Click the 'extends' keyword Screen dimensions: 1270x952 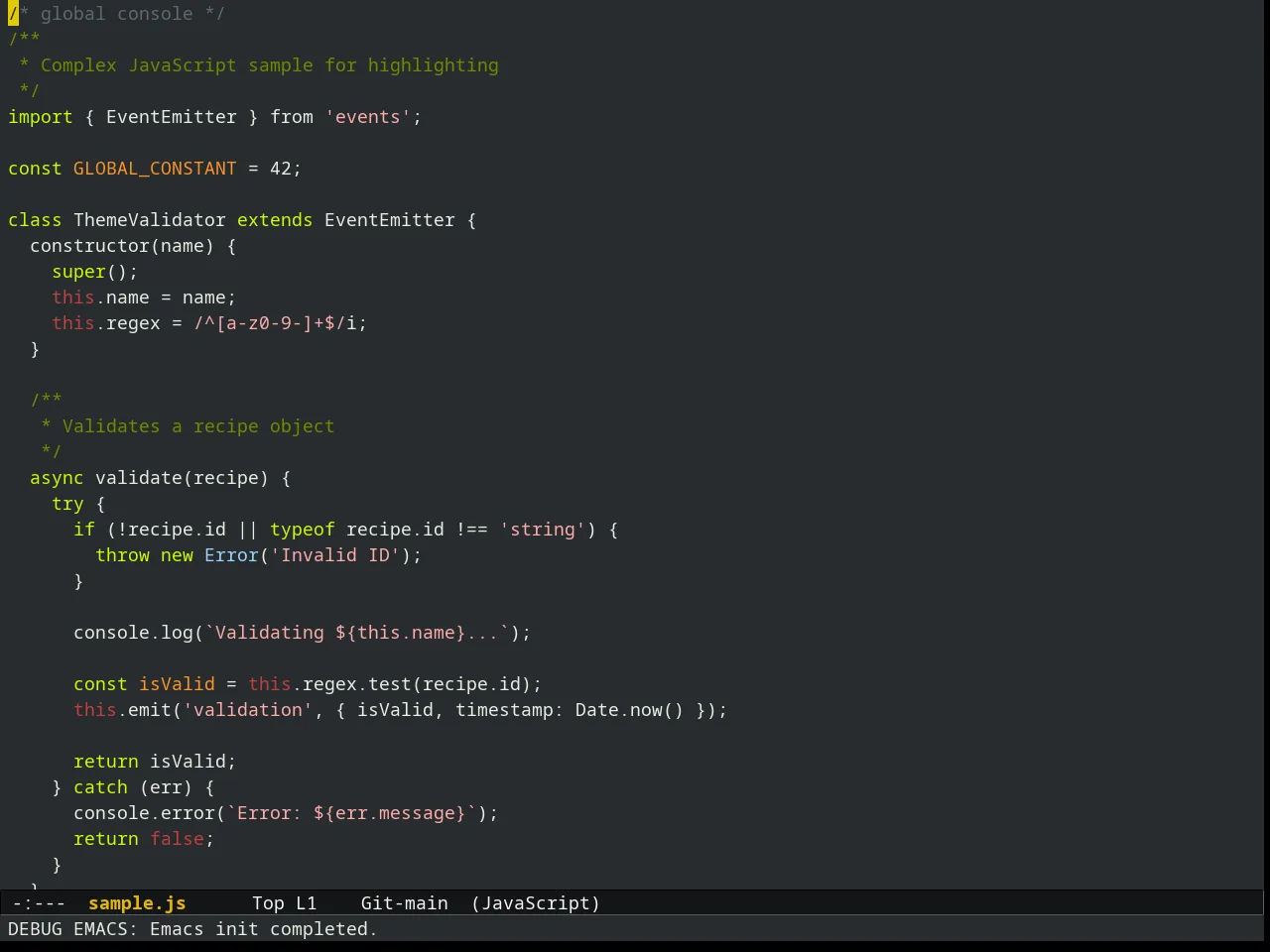(275, 220)
